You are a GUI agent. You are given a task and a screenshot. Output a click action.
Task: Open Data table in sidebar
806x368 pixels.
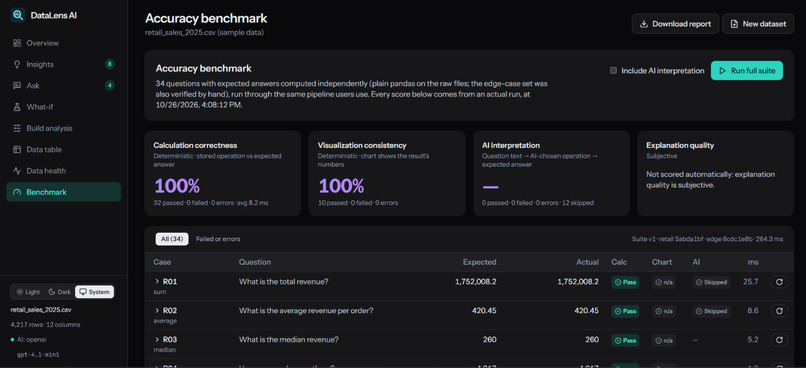(64, 150)
